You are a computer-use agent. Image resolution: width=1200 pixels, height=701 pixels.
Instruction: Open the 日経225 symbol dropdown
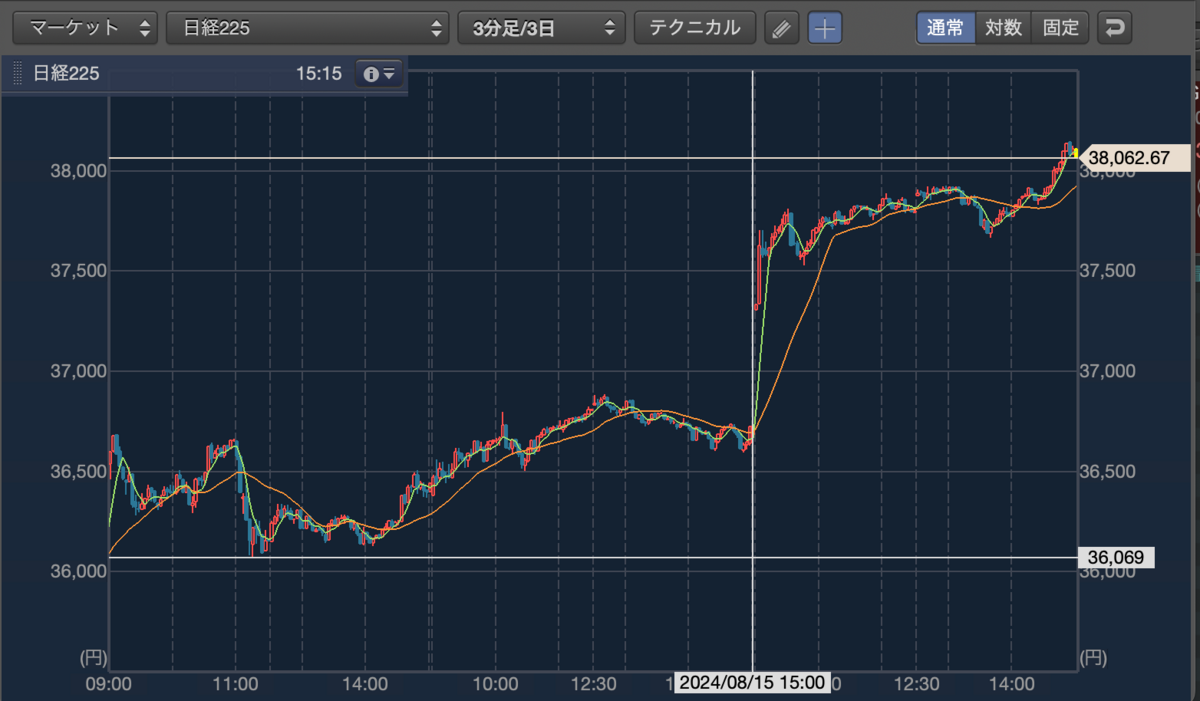(x=308, y=28)
